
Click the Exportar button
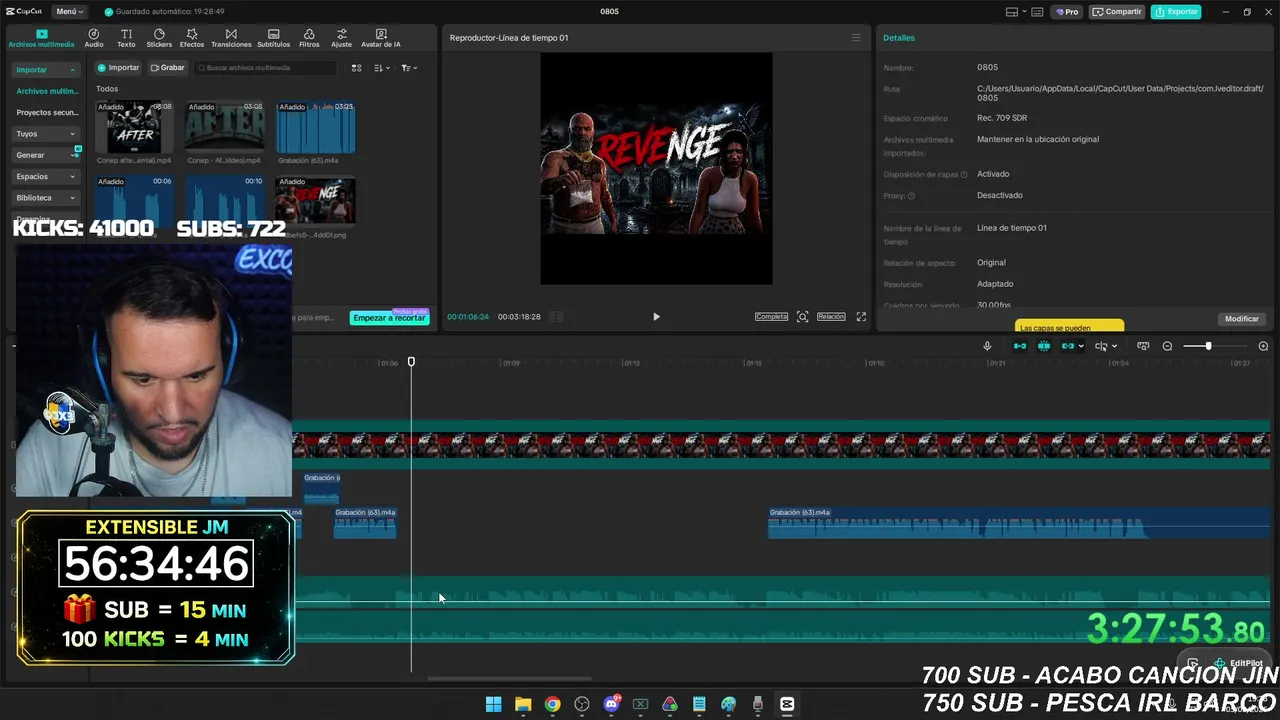point(1176,12)
